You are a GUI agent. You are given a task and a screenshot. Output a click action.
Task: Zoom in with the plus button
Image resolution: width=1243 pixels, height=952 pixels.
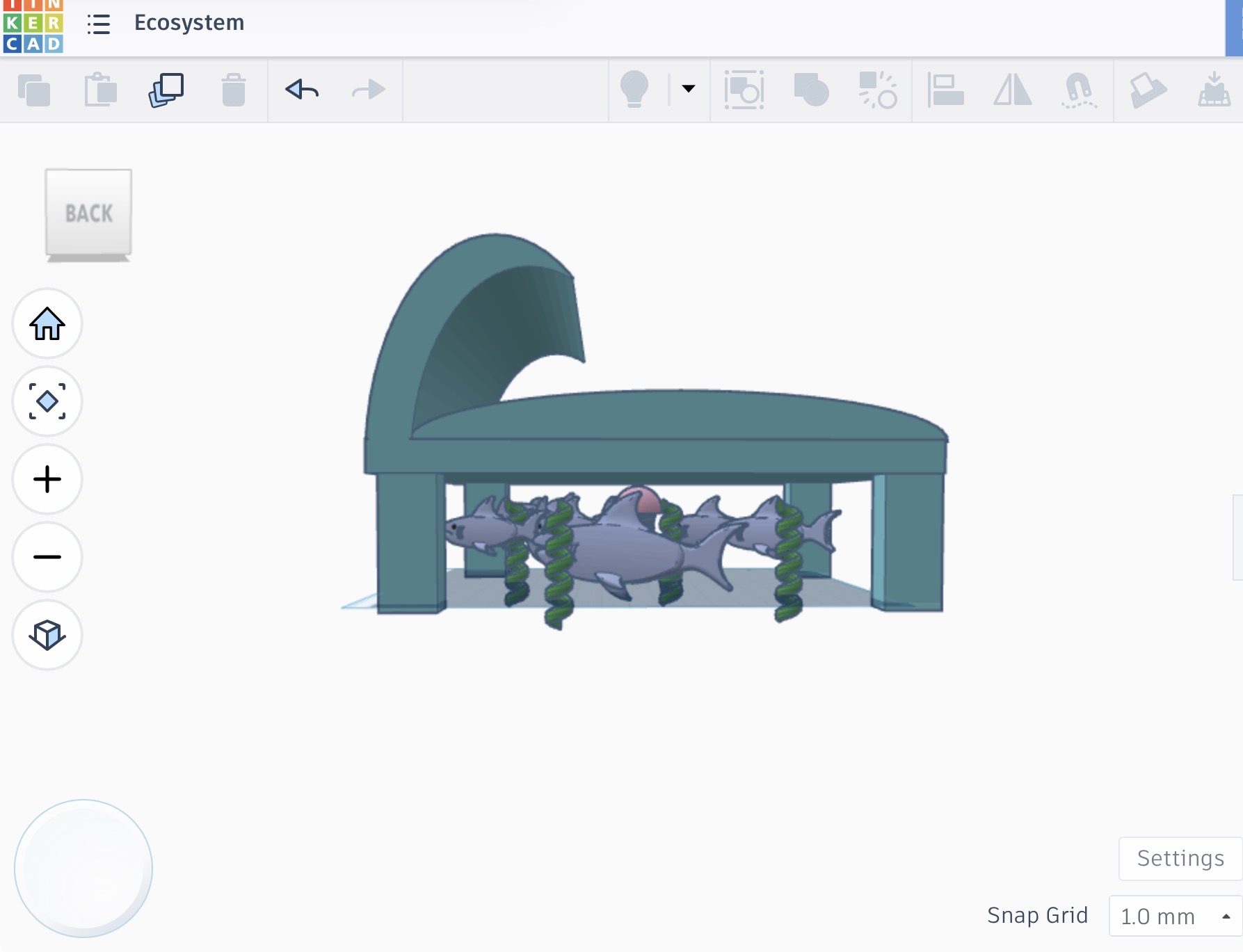[x=47, y=479]
